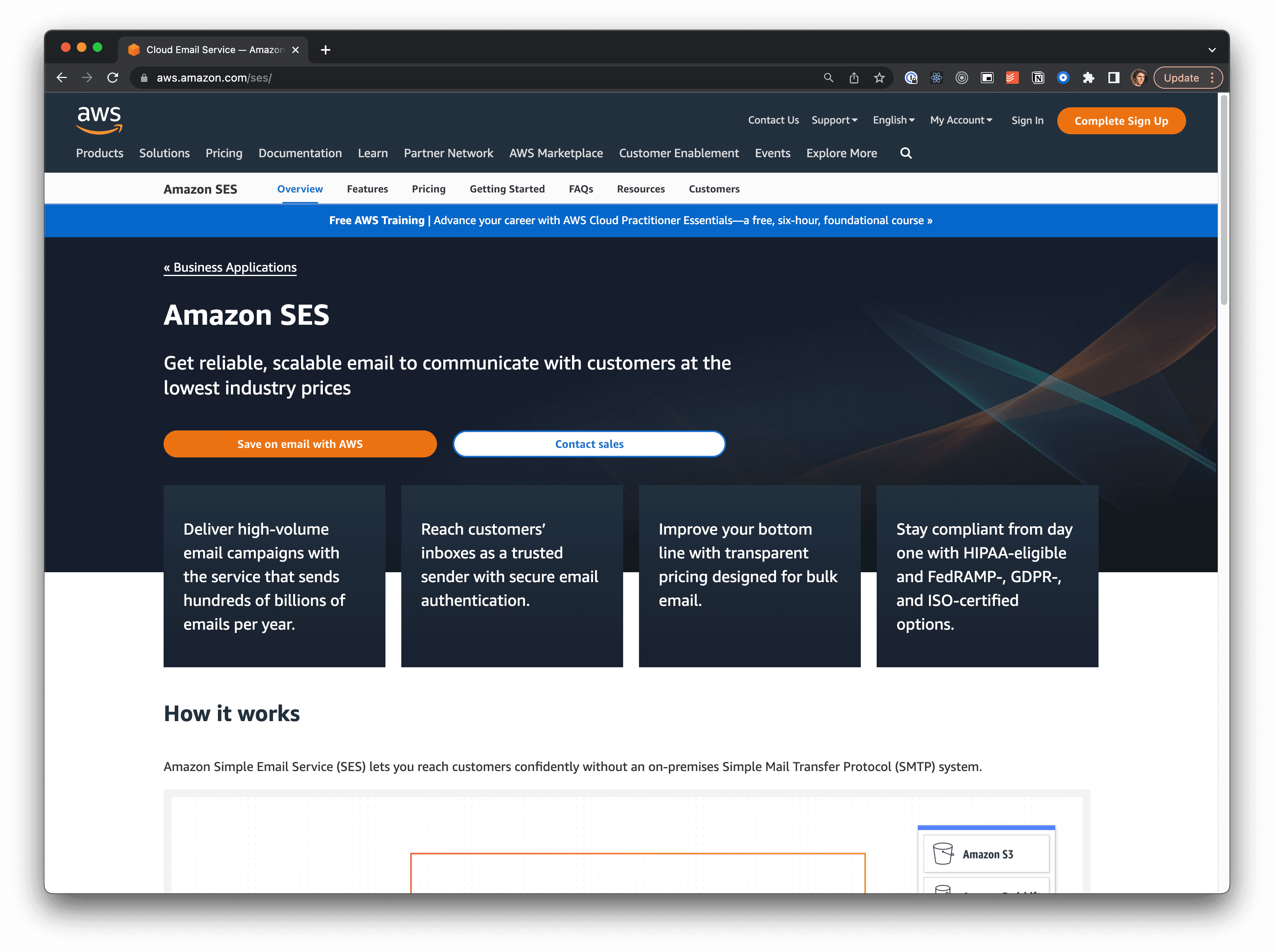
Task: Click the Amazon S3 bucket icon
Action: (943, 853)
